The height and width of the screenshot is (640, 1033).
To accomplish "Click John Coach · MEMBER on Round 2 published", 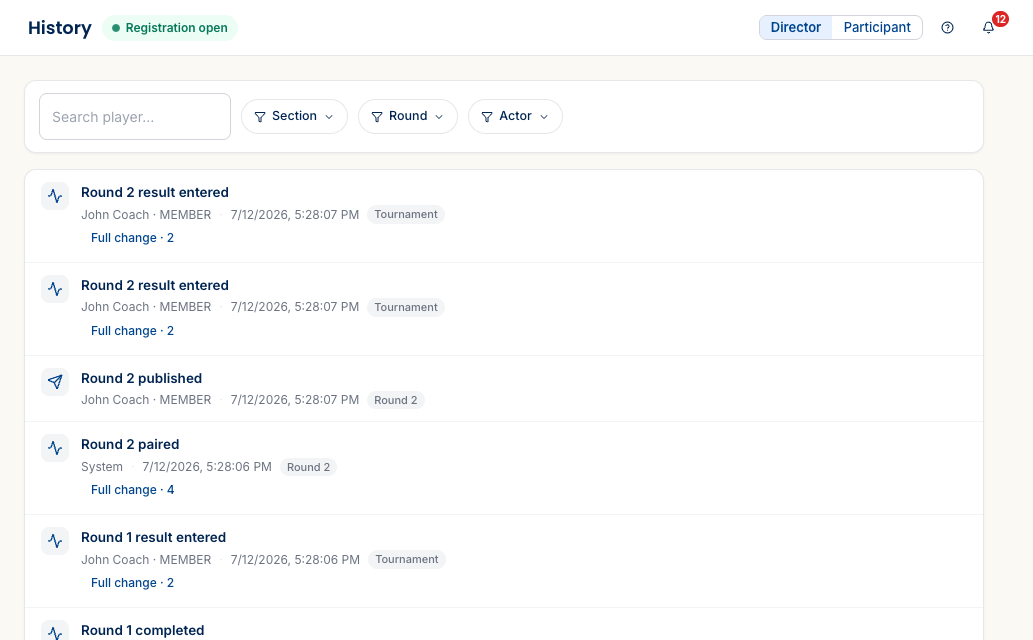I will [146, 400].
